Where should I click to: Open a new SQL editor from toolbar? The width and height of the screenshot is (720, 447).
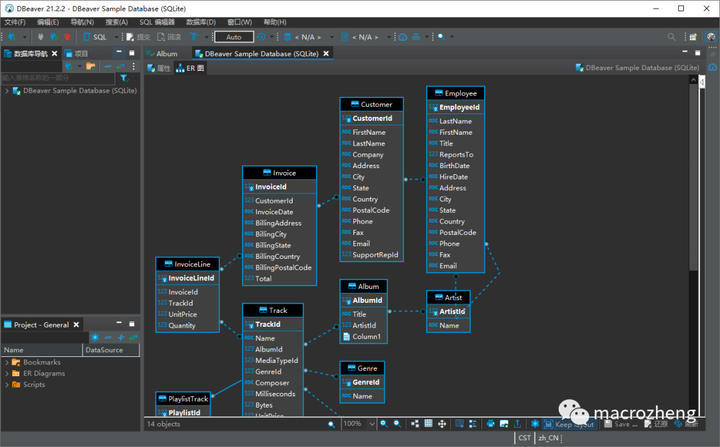(95, 37)
